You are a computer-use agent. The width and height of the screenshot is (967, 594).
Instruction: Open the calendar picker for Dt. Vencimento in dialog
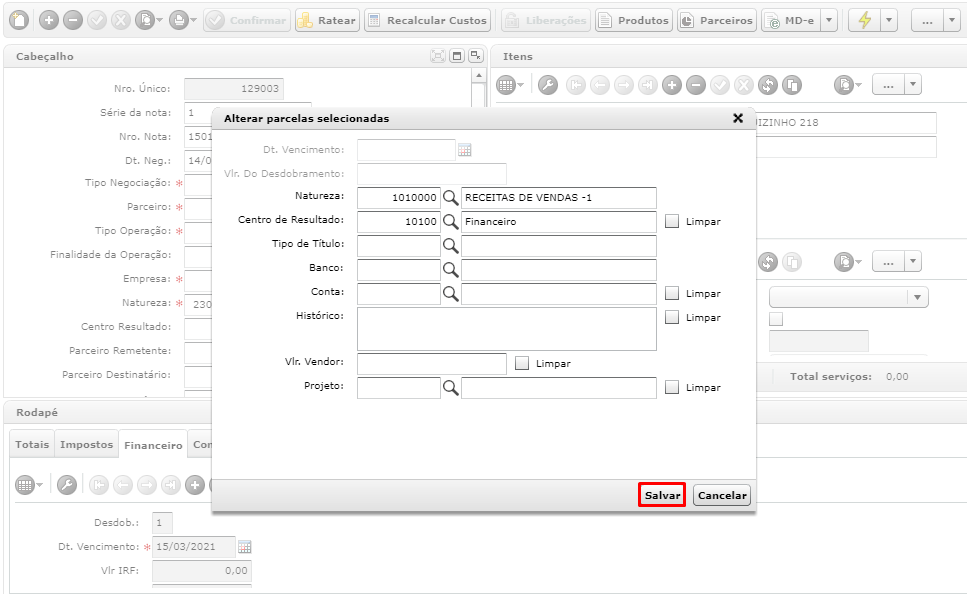(464, 150)
